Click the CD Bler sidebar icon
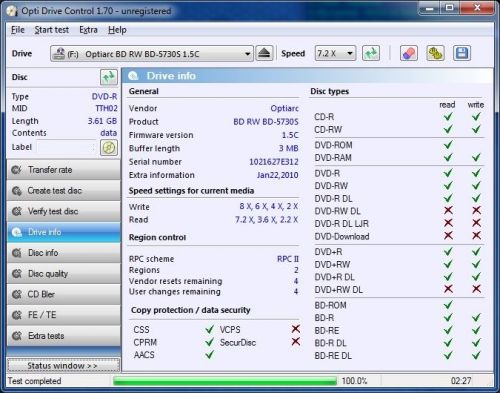500x393 pixels. [x=16, y=294]
